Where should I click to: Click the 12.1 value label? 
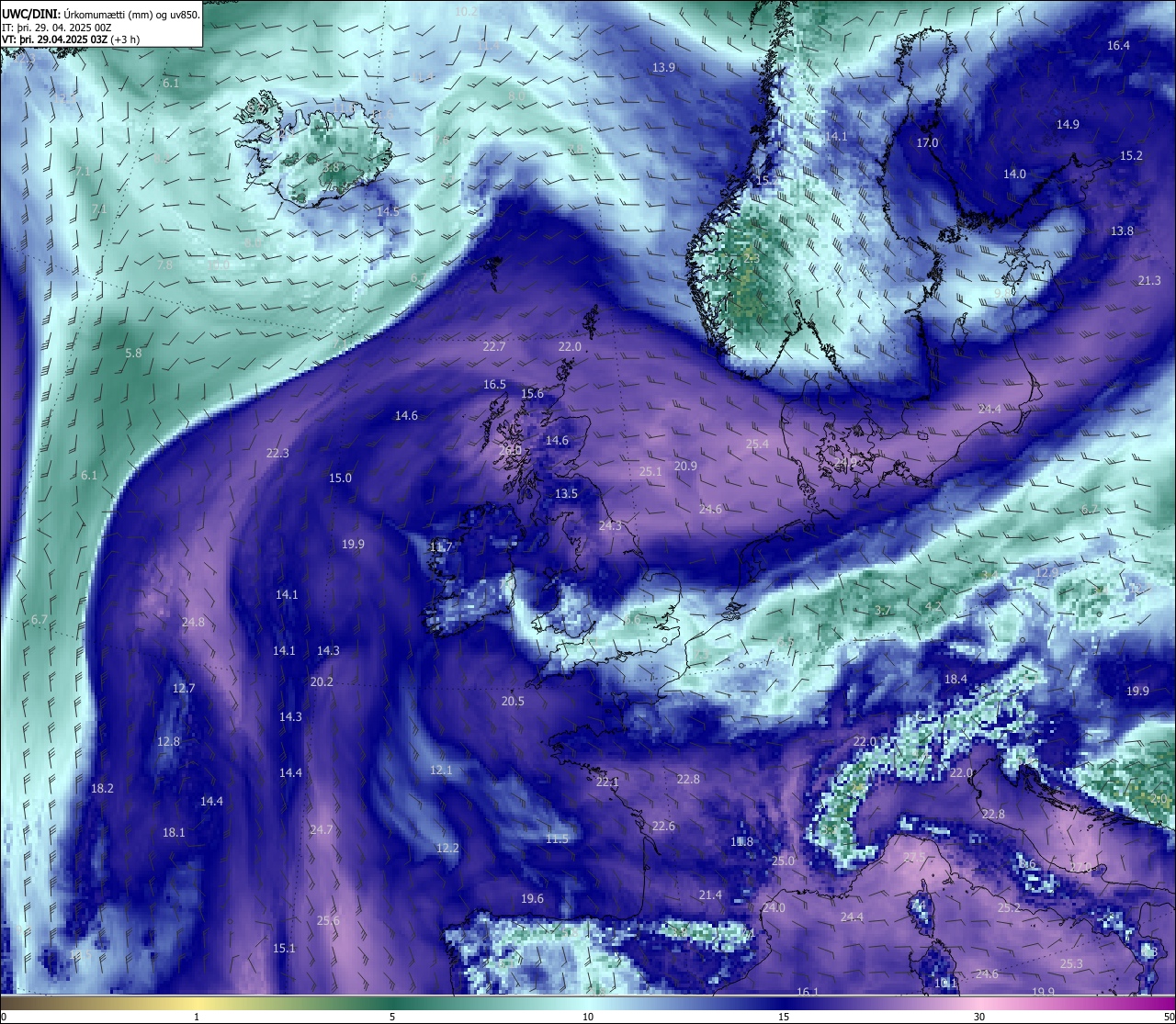[441, 770]
